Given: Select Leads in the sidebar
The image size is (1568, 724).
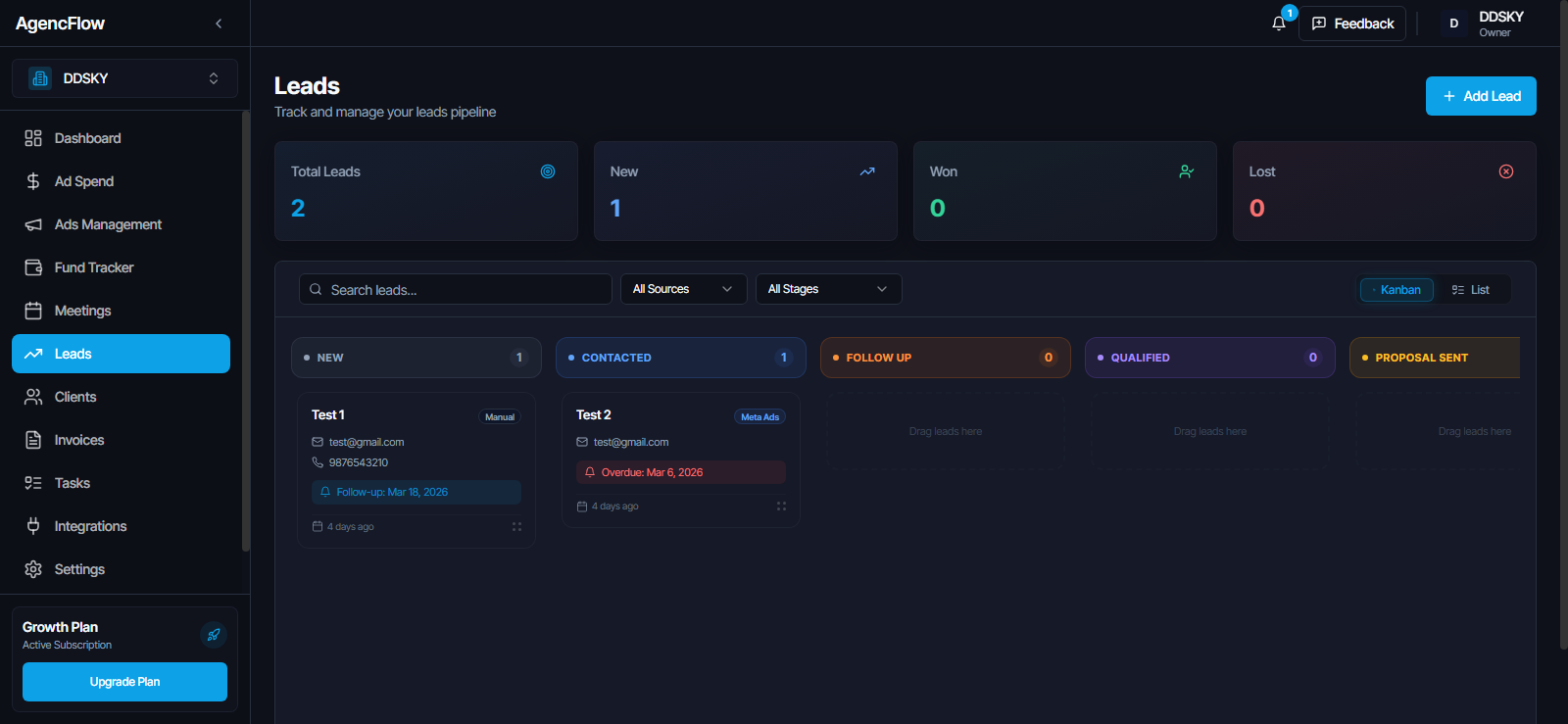Looking at the screenshot, I should pyautogui.click(x=121, y=354).
